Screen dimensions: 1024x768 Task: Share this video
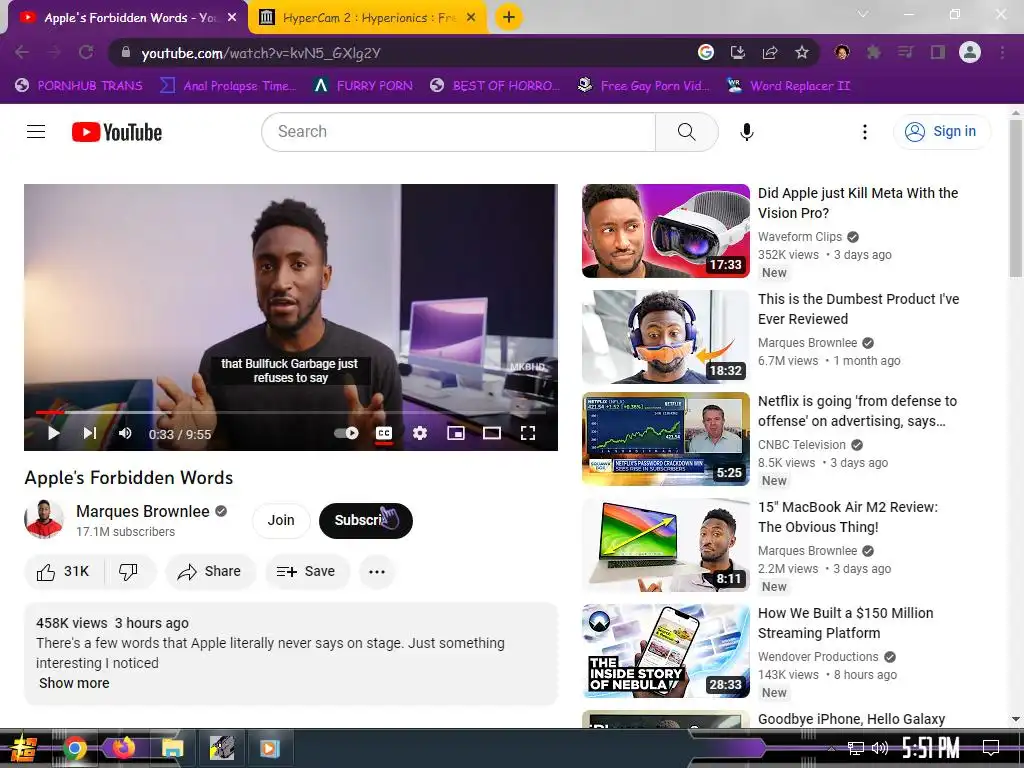(210, 571)
